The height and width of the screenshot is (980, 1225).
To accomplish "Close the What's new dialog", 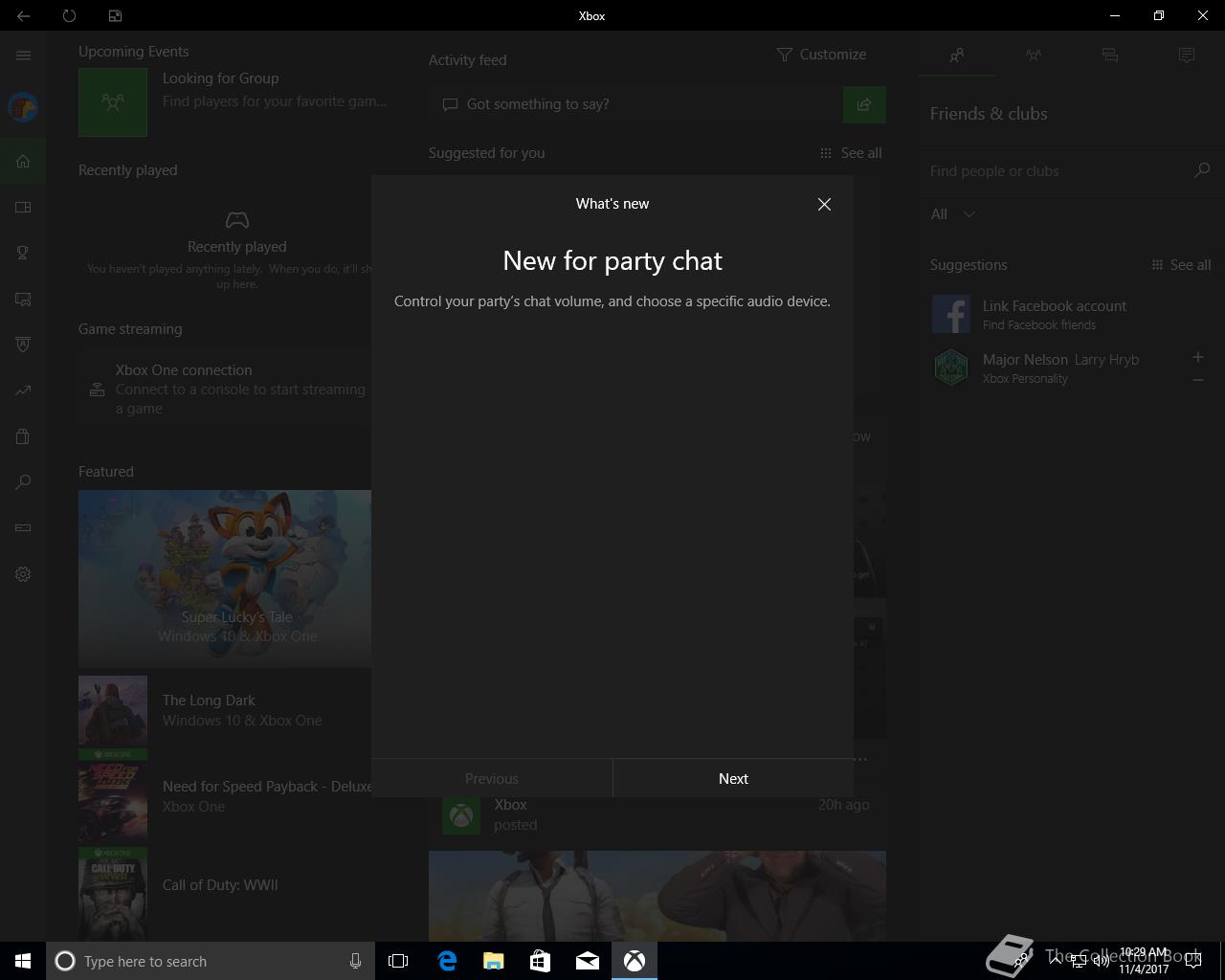I will coord(824,204).
